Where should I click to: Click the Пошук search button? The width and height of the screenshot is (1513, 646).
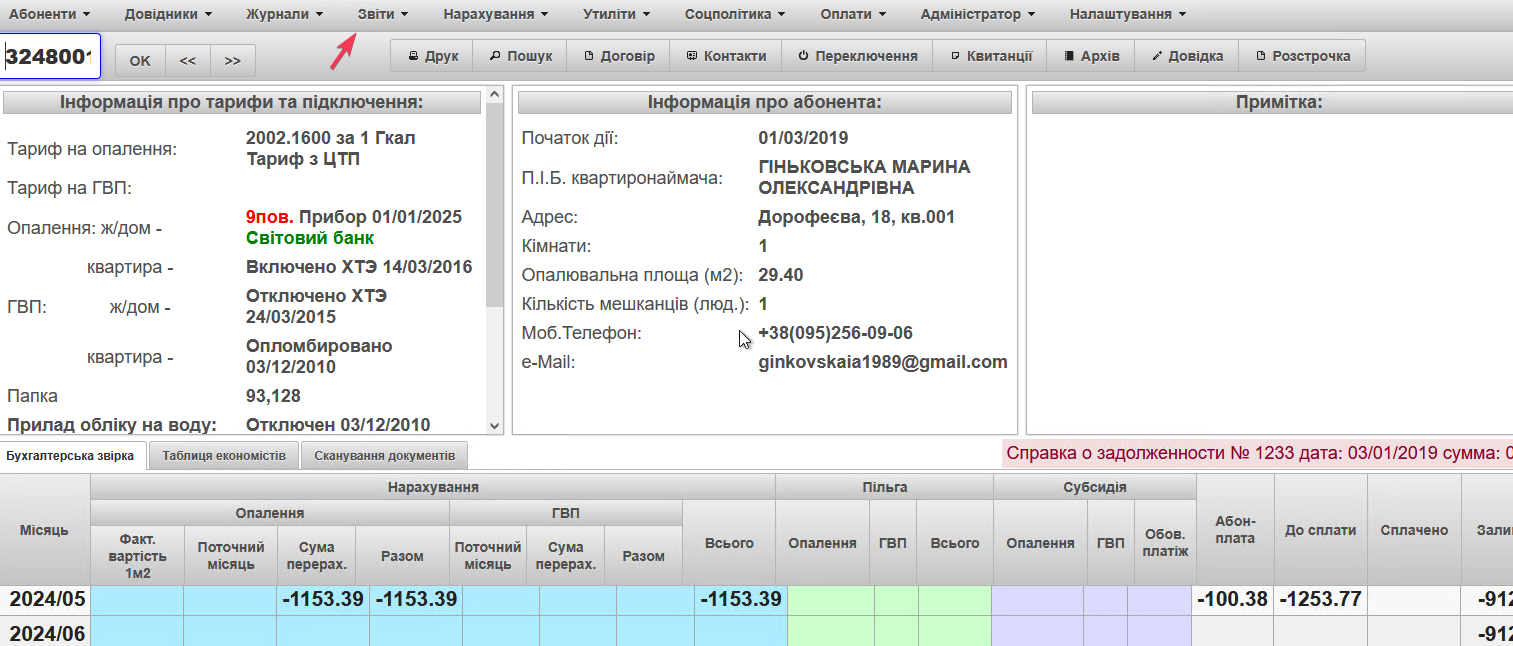(x=520, y=56)
